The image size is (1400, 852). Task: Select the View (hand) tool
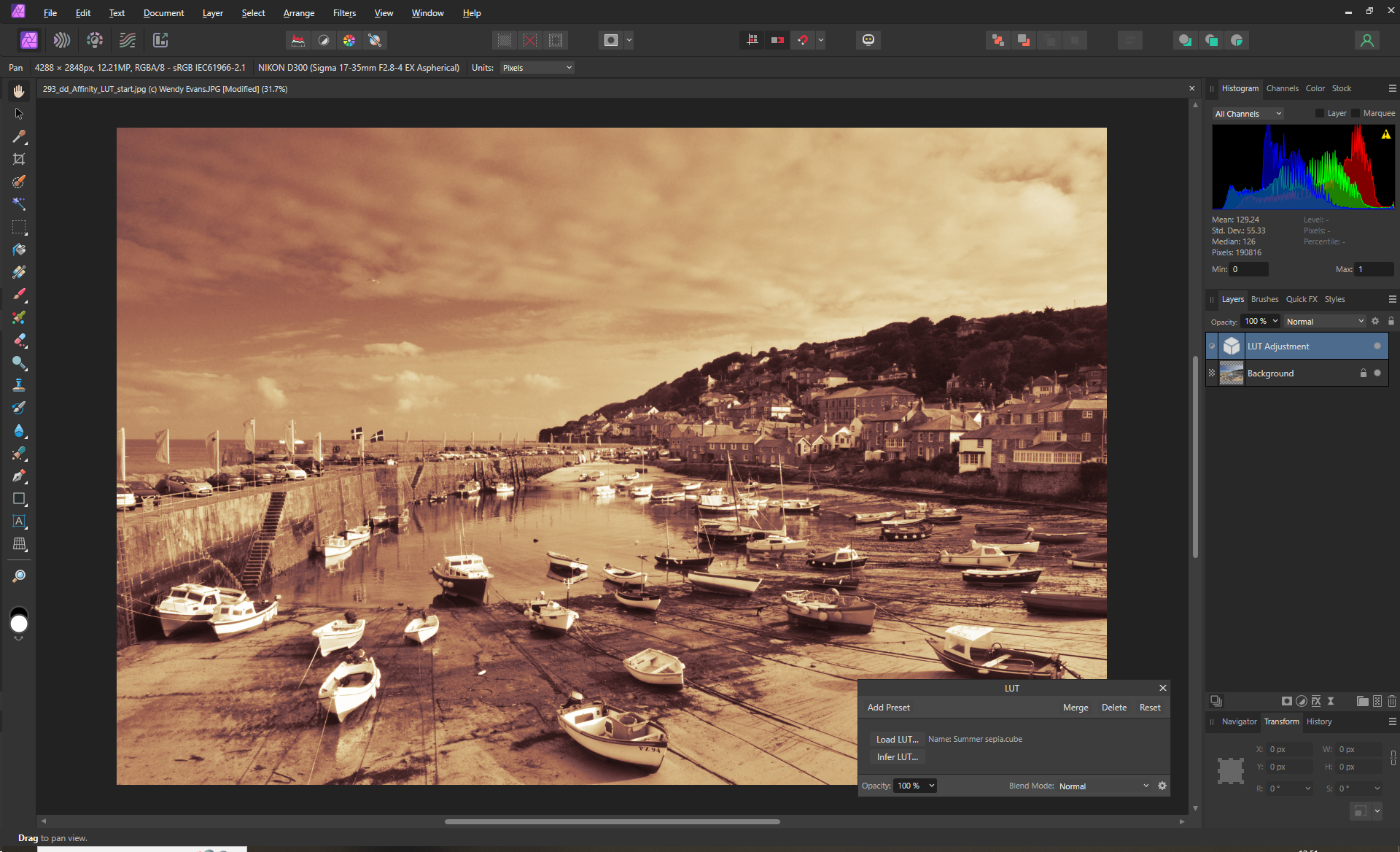click(19, 91)
